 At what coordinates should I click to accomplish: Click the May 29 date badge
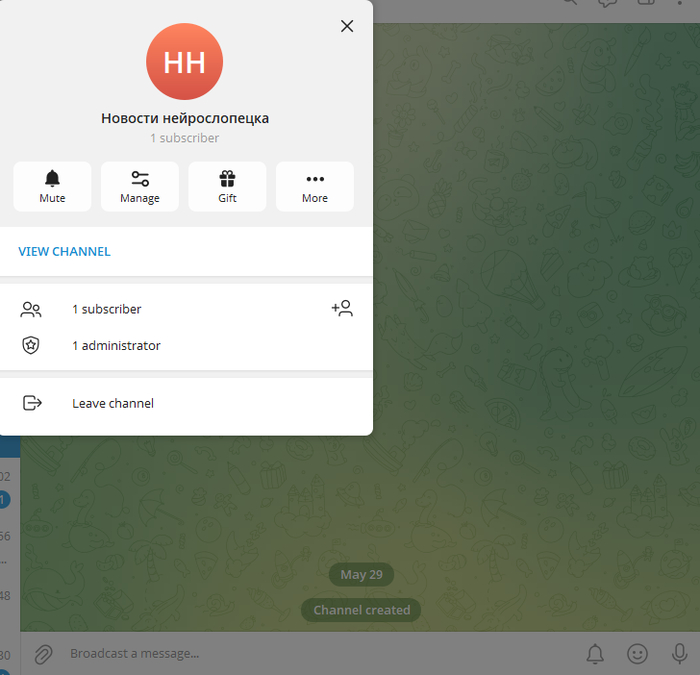(x=362, y=575)
